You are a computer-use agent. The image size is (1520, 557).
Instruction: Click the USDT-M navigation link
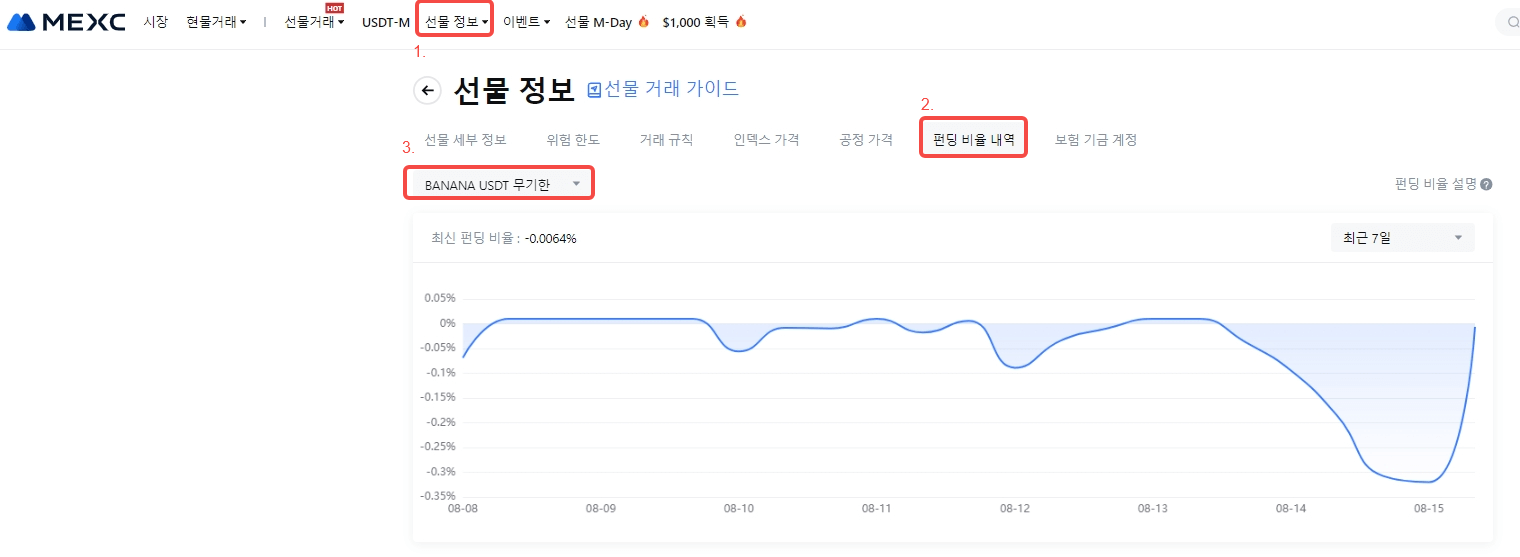click(386, 21)
